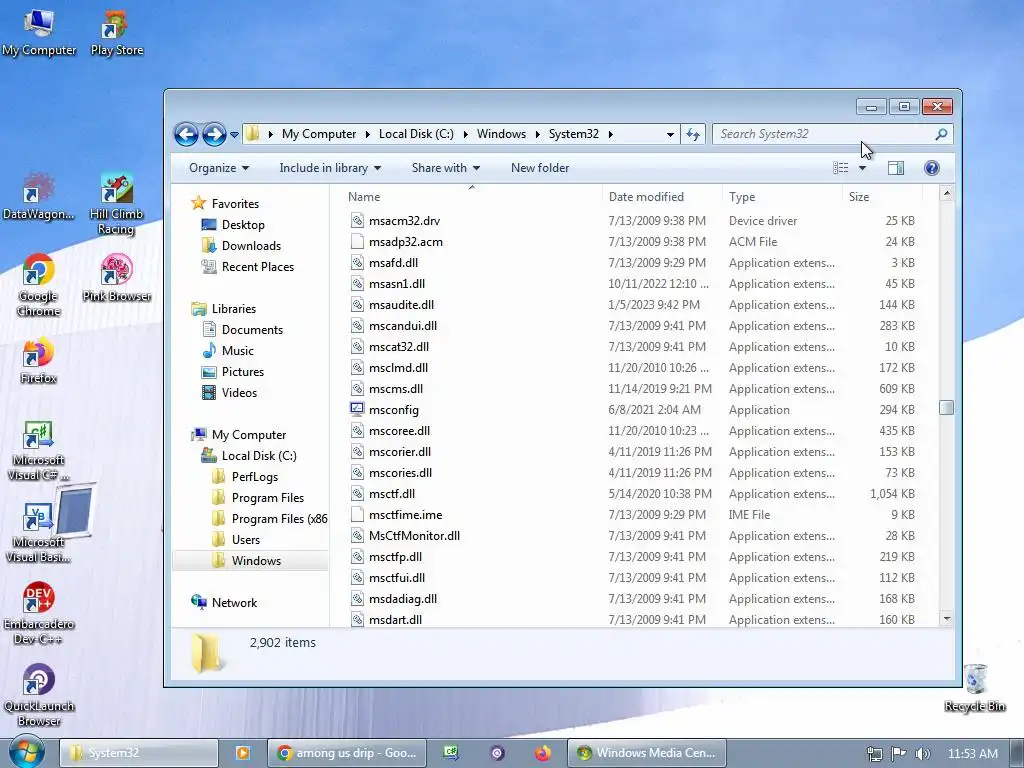Screen dimensions: 1024x768
Task: Open the Share with menu
Action: (446, 168)
